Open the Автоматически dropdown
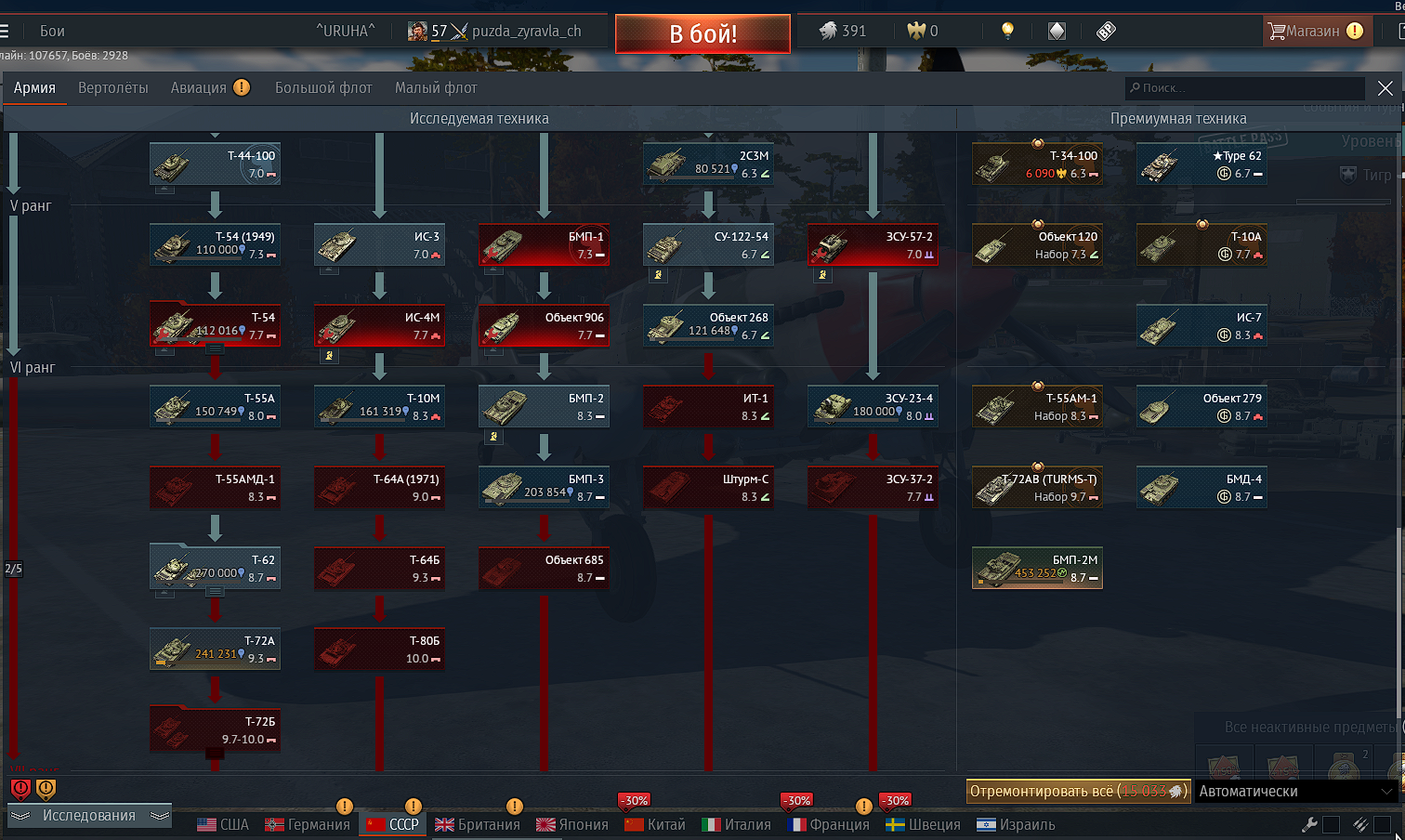The height and width of the screenshot is (840, 1405). click(1296, 791)
